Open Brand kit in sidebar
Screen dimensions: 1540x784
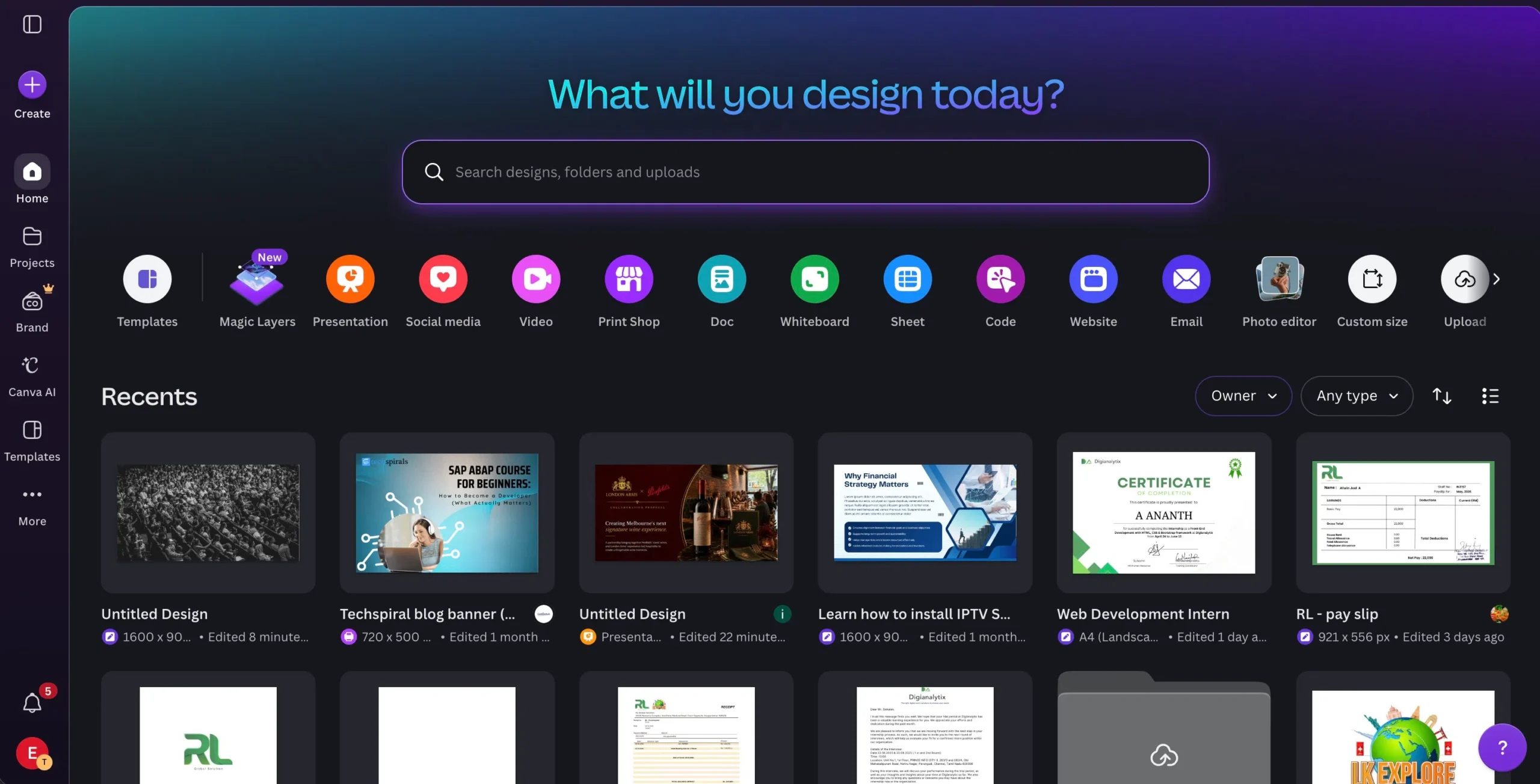32,311
